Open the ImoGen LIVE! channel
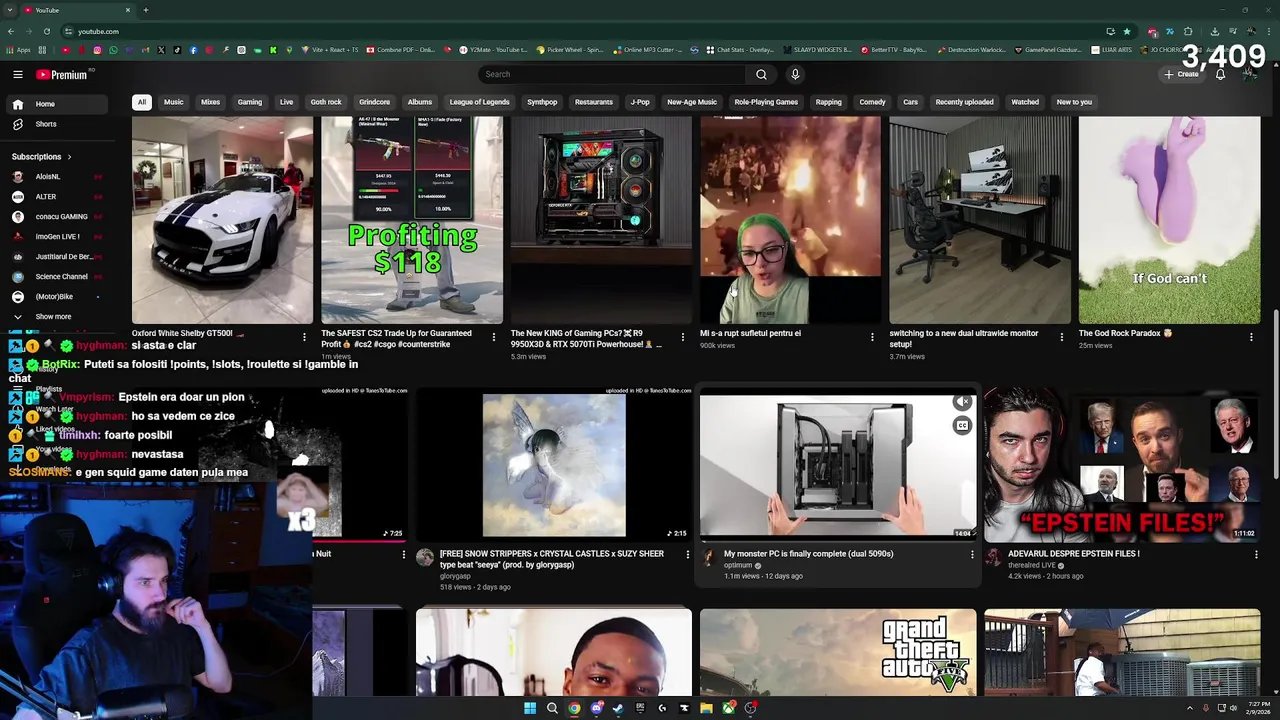 pos(57,237)
